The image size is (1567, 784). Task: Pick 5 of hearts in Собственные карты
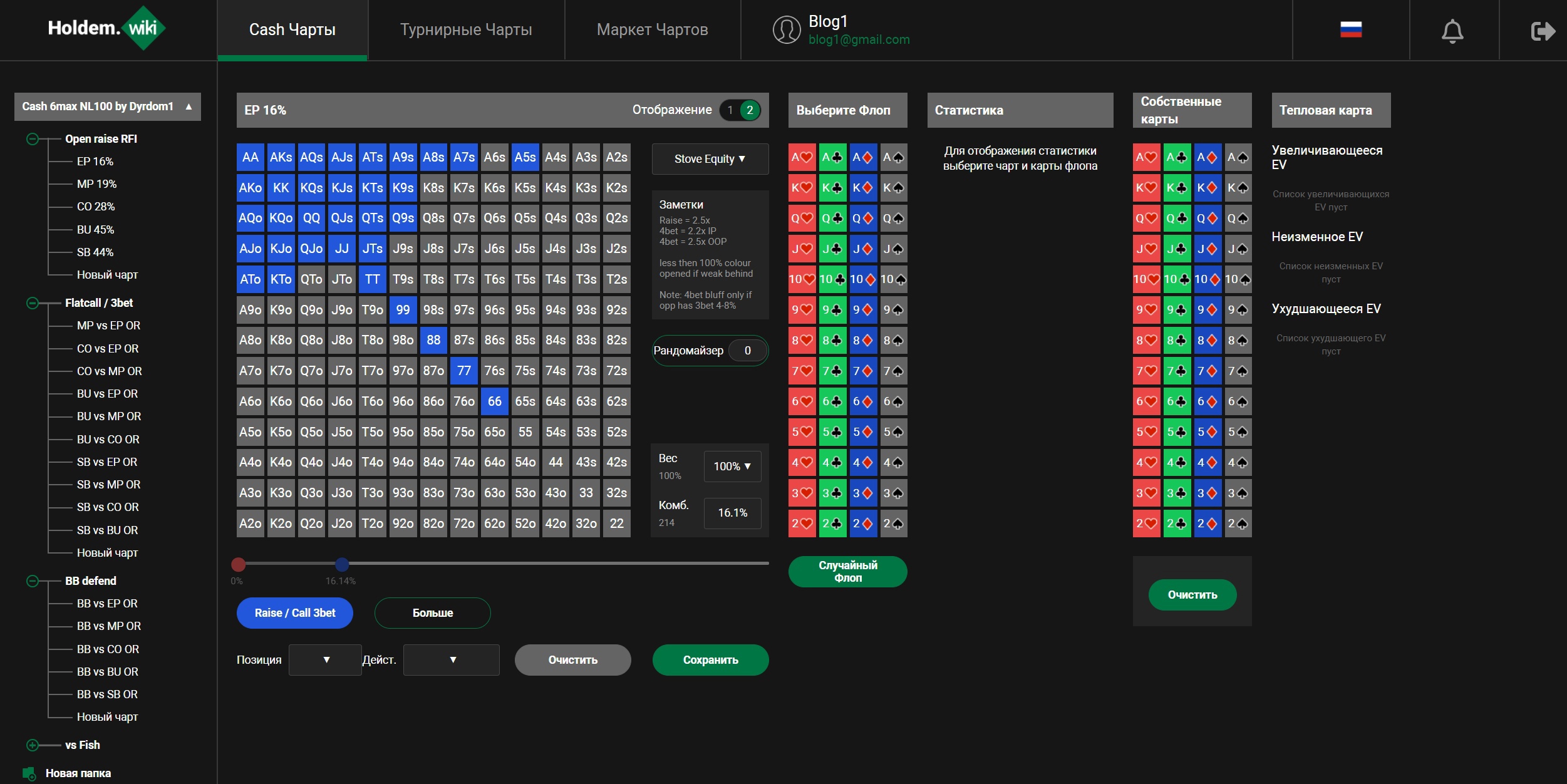pos(1146,432)
